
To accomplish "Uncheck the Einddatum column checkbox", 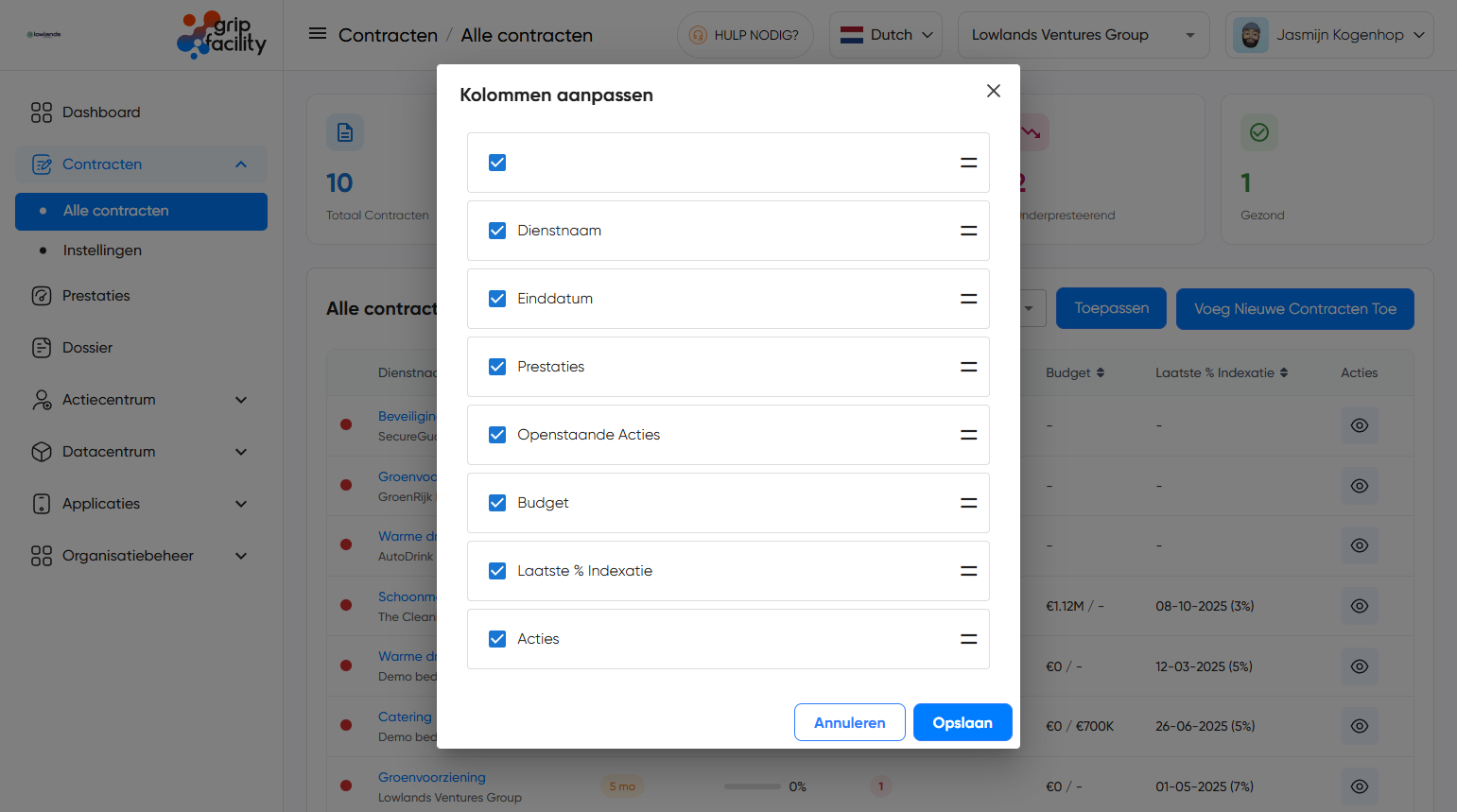I will 497,299.
